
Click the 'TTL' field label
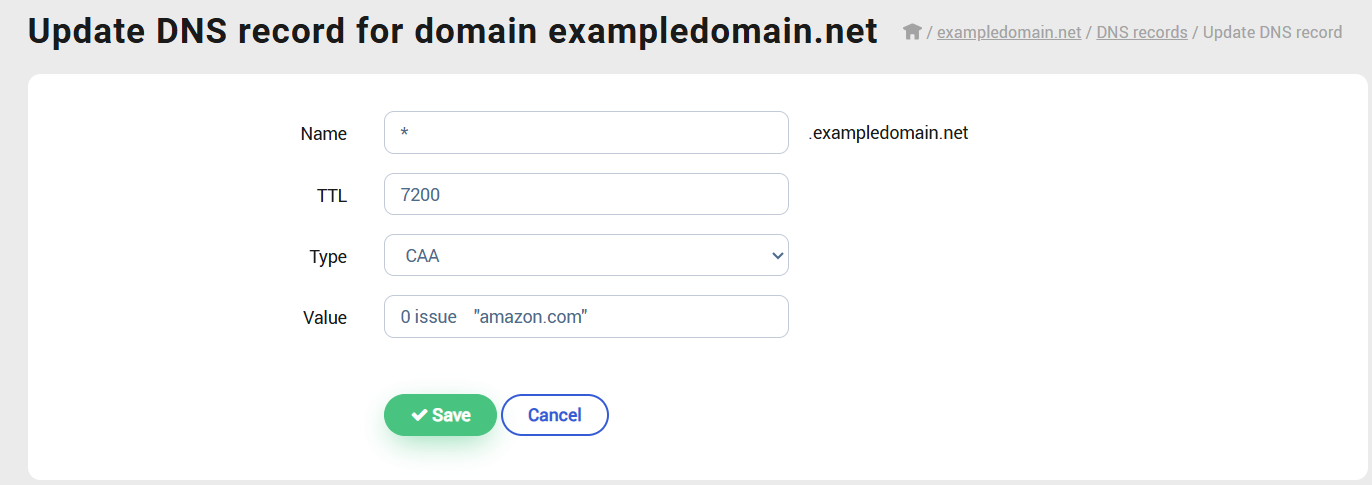pyautogui.click(x=331, y=196)
